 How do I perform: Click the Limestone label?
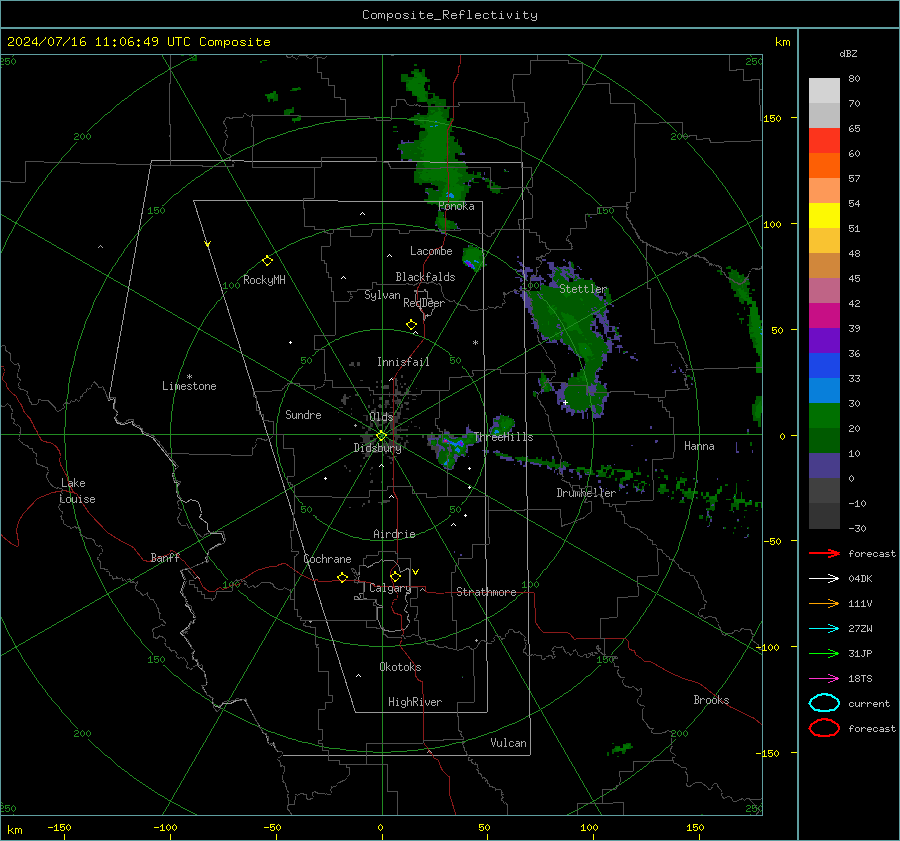point(189,386)
